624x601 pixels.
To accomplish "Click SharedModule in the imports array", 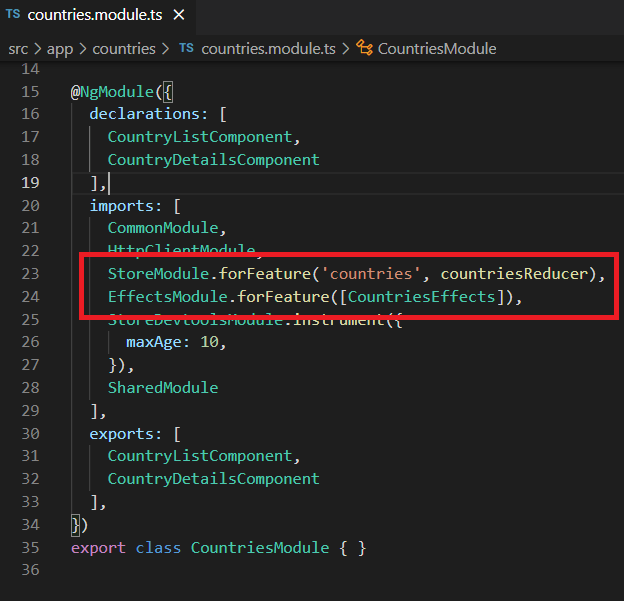I will coord(162,387).
